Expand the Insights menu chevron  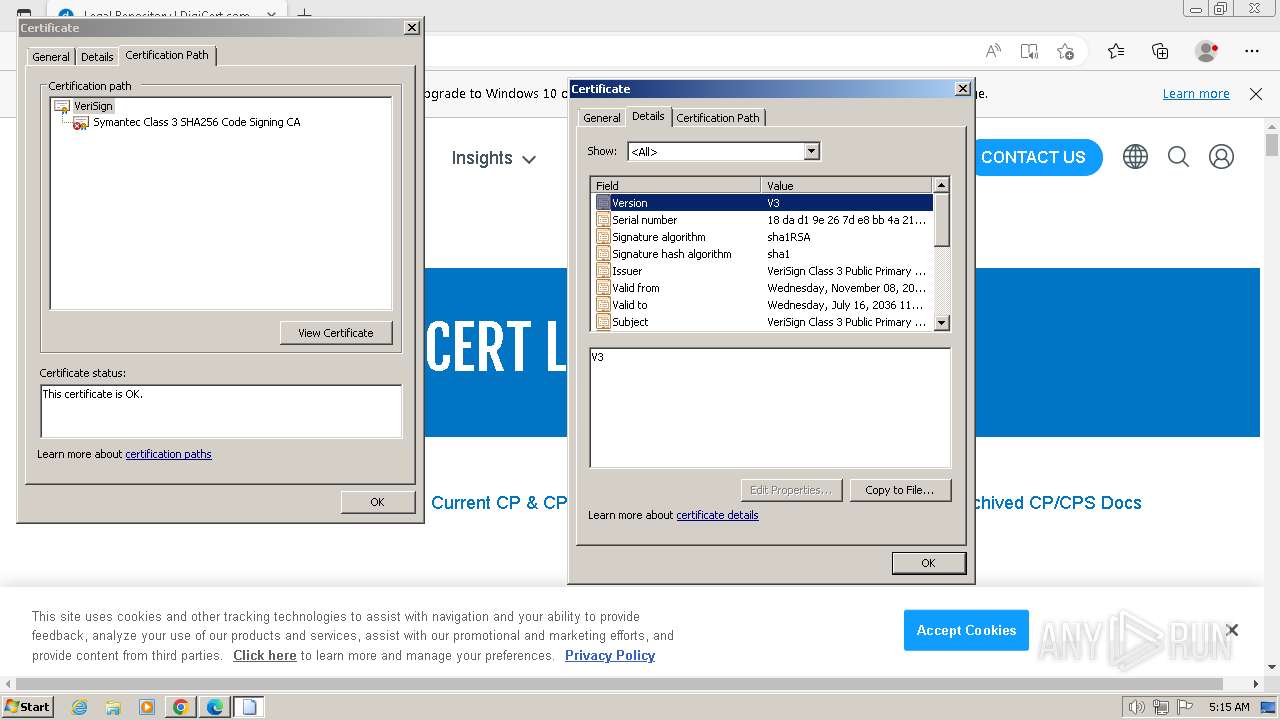click(529, 159)
